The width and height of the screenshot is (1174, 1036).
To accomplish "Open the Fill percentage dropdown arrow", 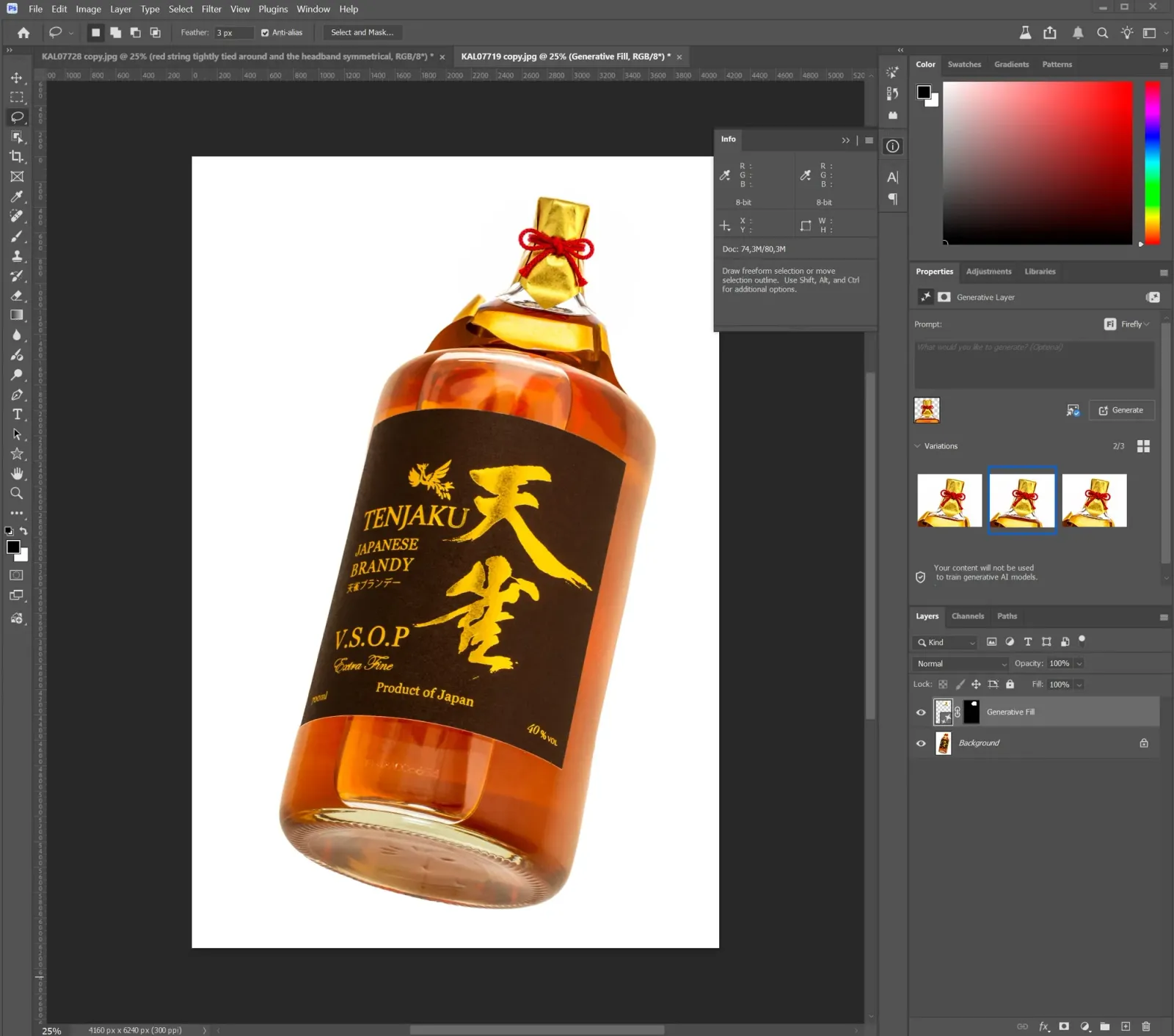I will tap(1079, 685).
